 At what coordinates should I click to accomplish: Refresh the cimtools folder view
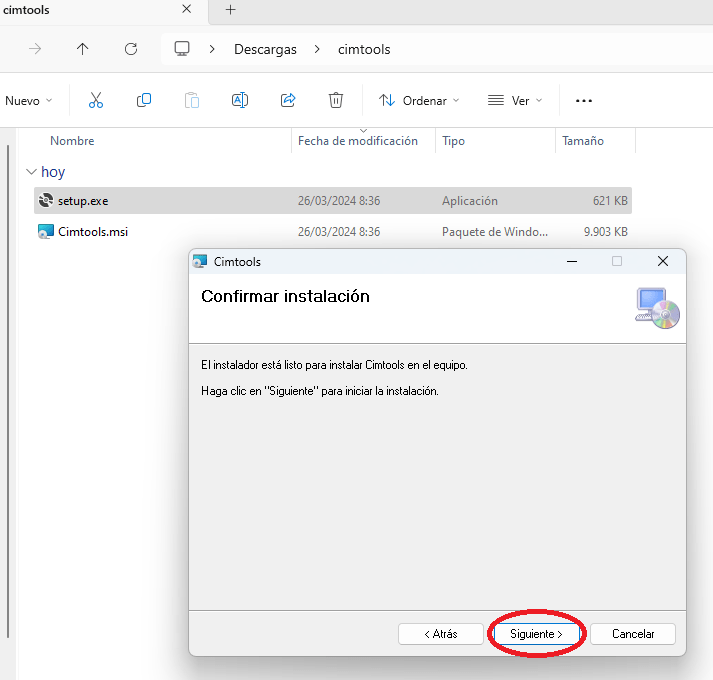coord(131,49)
